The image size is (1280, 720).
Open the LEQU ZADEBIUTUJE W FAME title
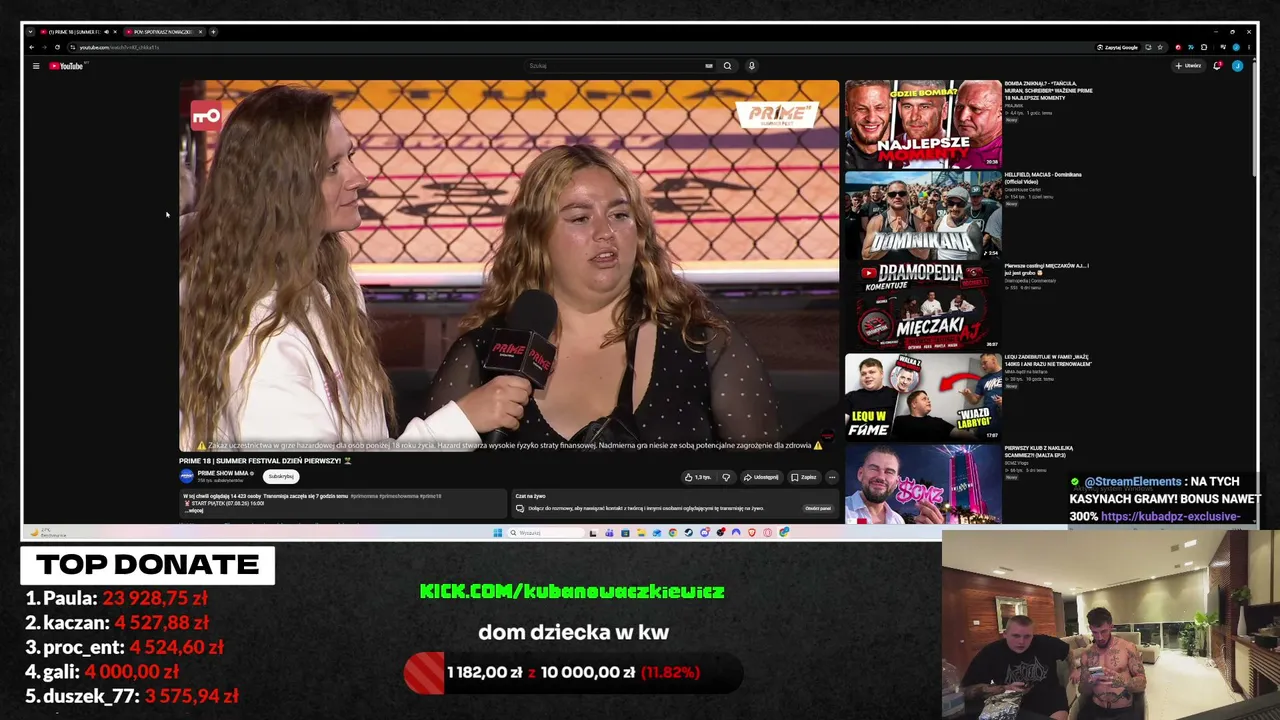1047,360
